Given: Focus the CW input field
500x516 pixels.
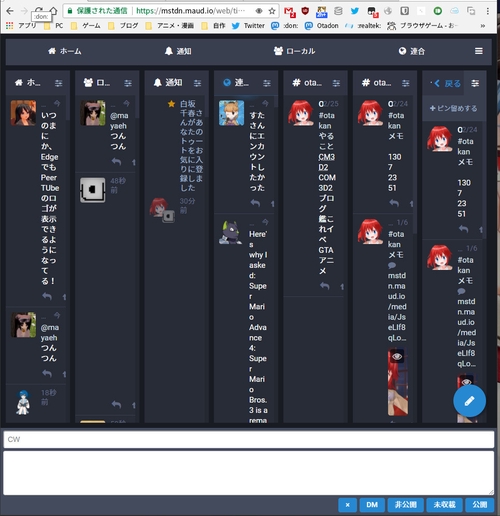Looking at the screenshot, I should pos(249,439).
